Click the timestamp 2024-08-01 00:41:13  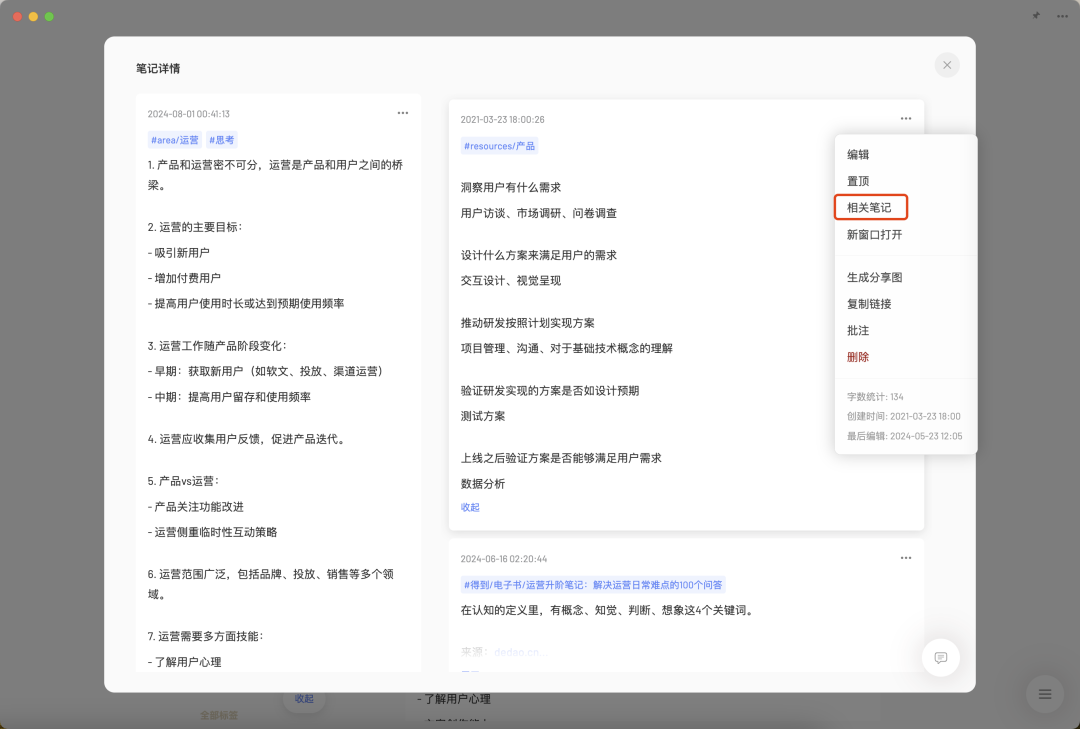[x=189, y=114]
